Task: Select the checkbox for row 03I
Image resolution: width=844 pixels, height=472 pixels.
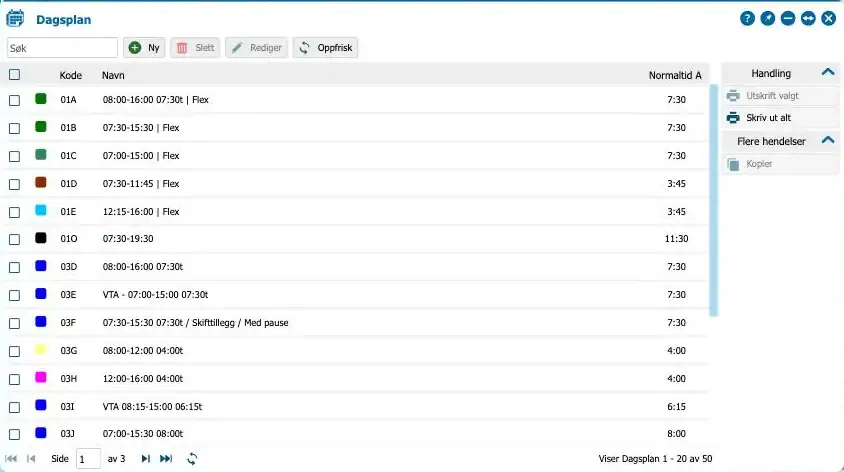Action: tap(15, 407)
